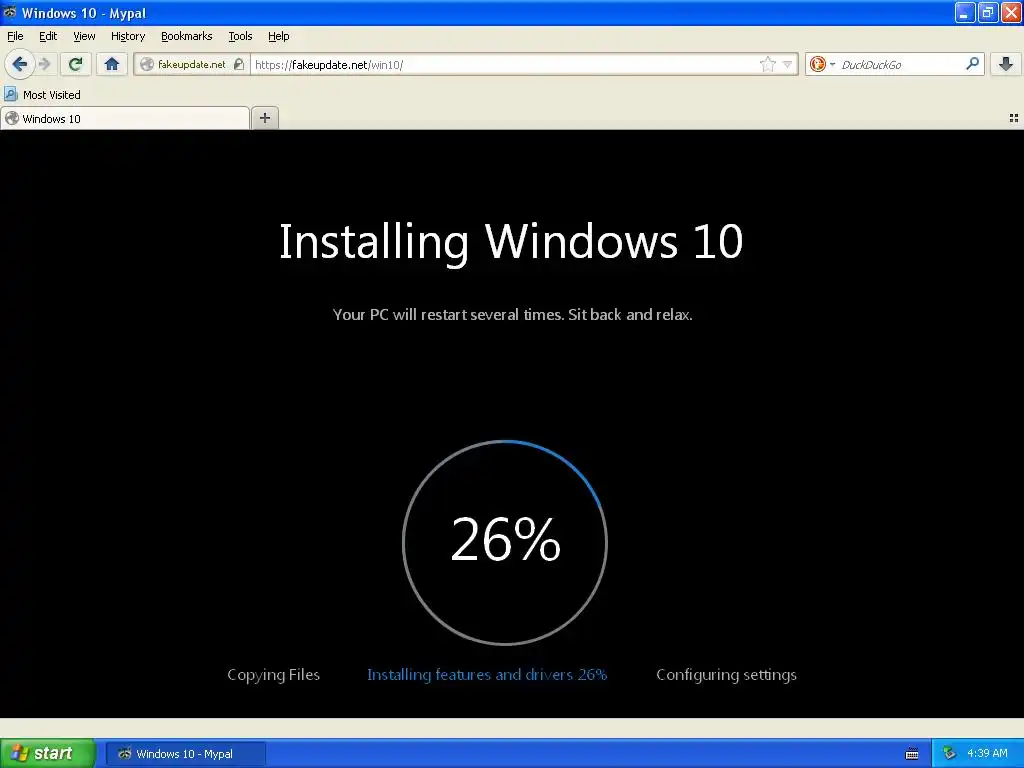Click the keyboard icon in the taskbar
The width and height of the screenshot is (1024, 768).
pos(912,754)
